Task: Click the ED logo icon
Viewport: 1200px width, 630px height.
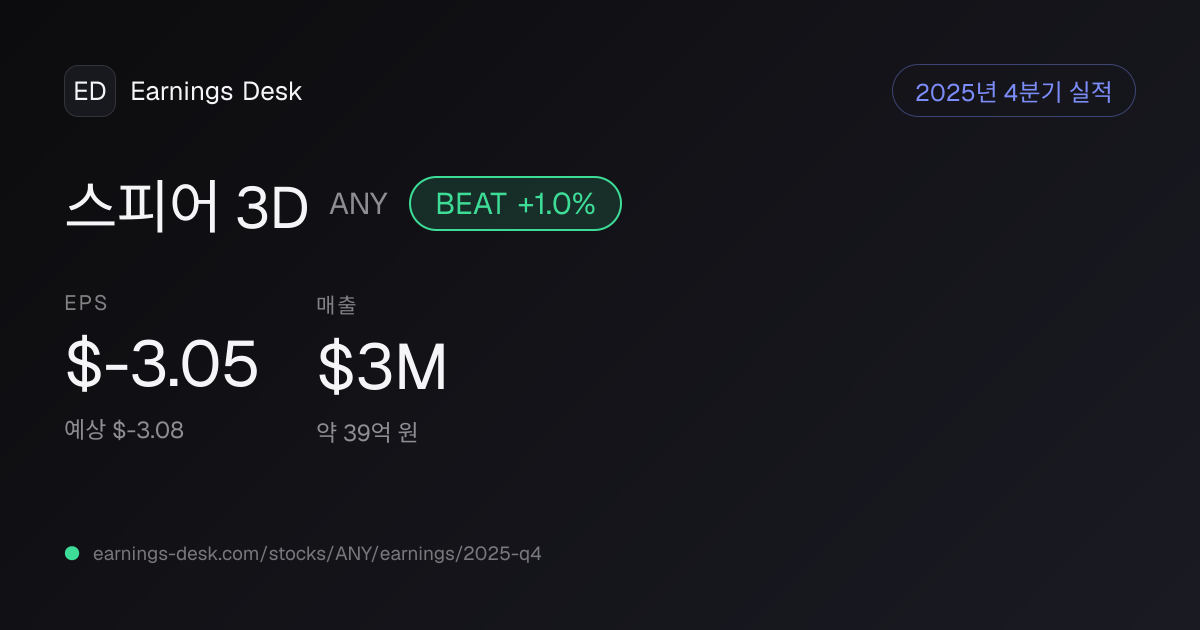Action: (90, 91)
